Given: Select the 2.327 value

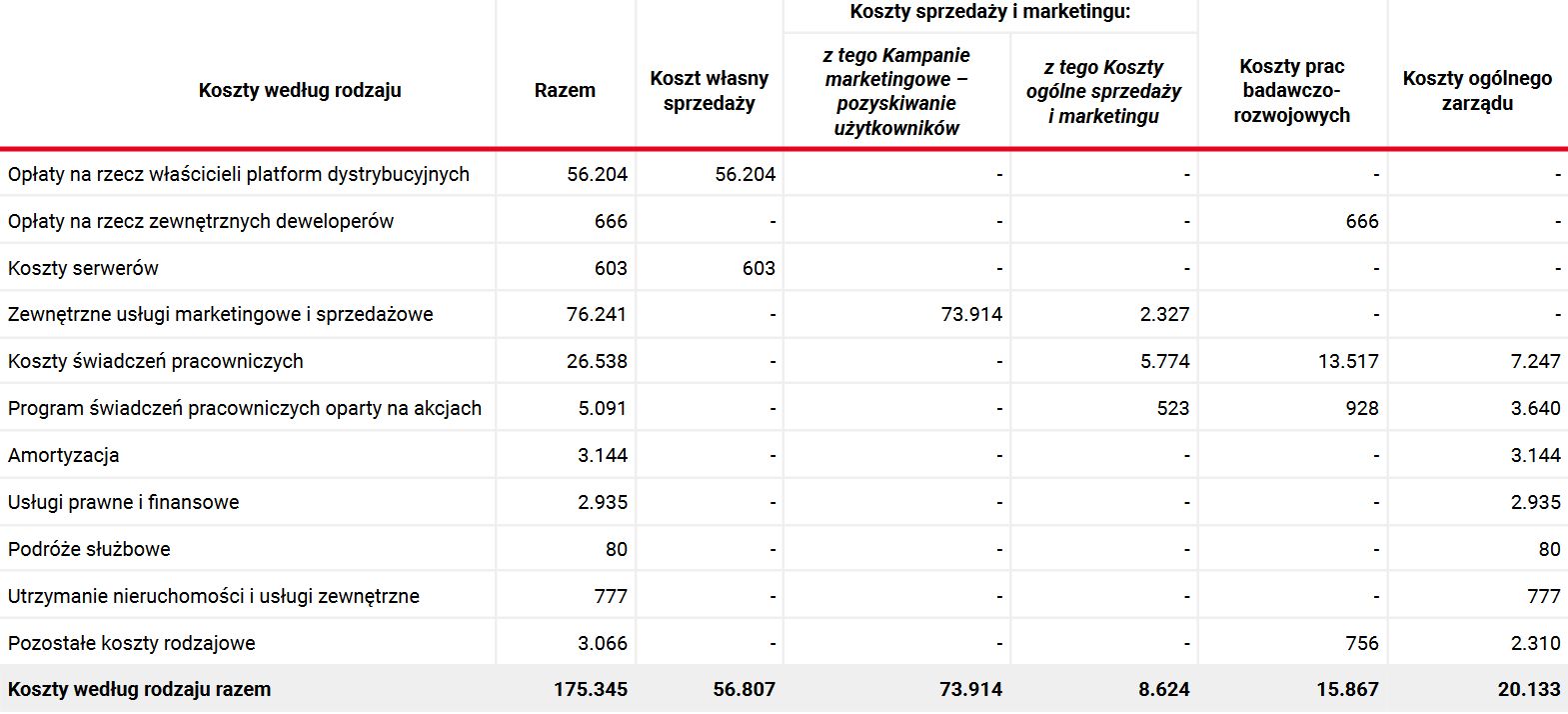Looking at the screenshot, I should tap(1165, 314).
